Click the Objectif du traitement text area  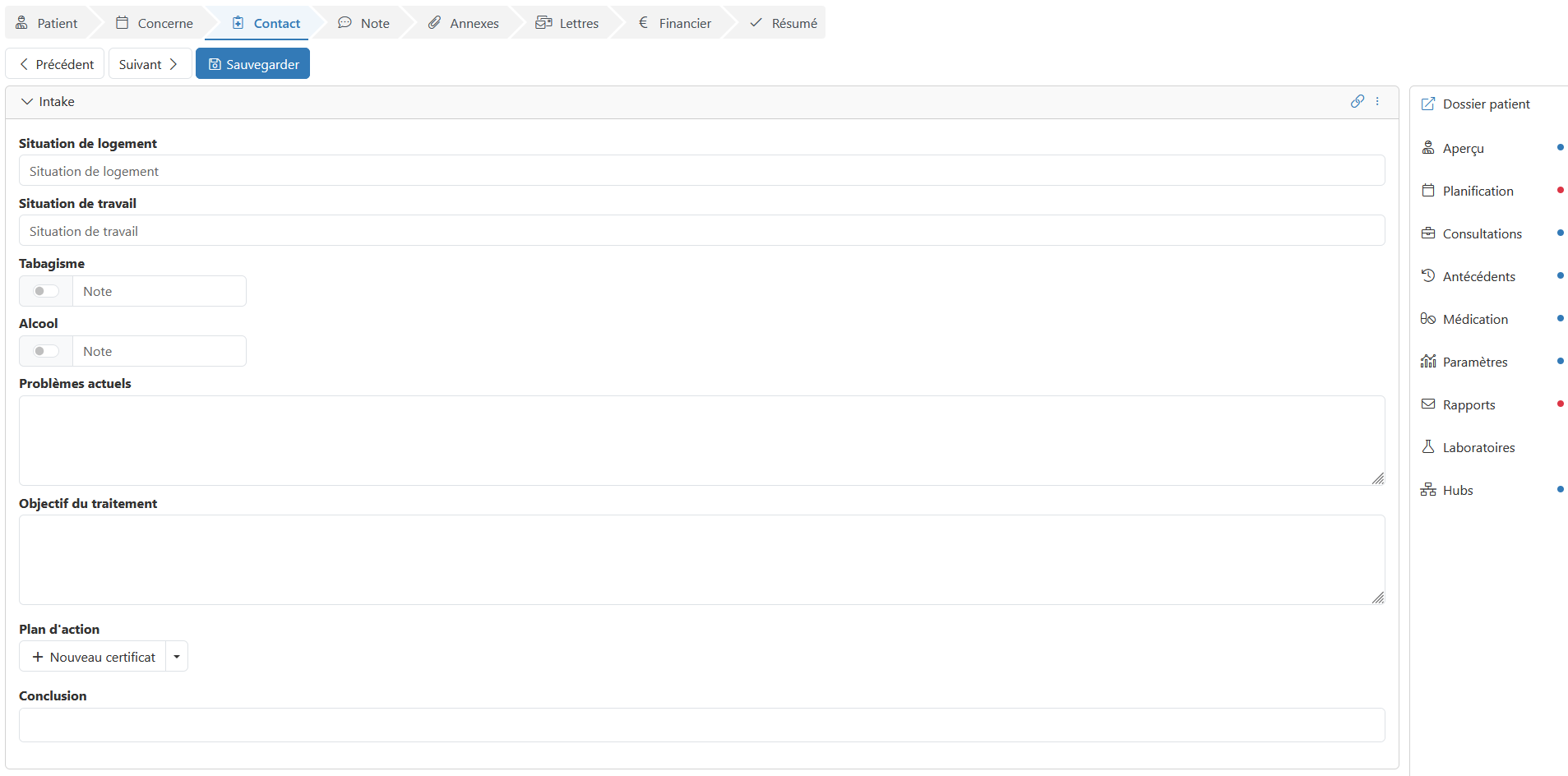pyautogui.click(x=702, y=560)
